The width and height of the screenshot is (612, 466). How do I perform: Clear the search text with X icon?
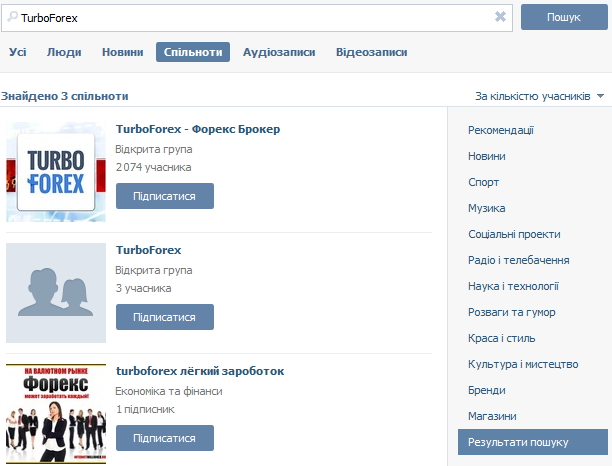500,17
